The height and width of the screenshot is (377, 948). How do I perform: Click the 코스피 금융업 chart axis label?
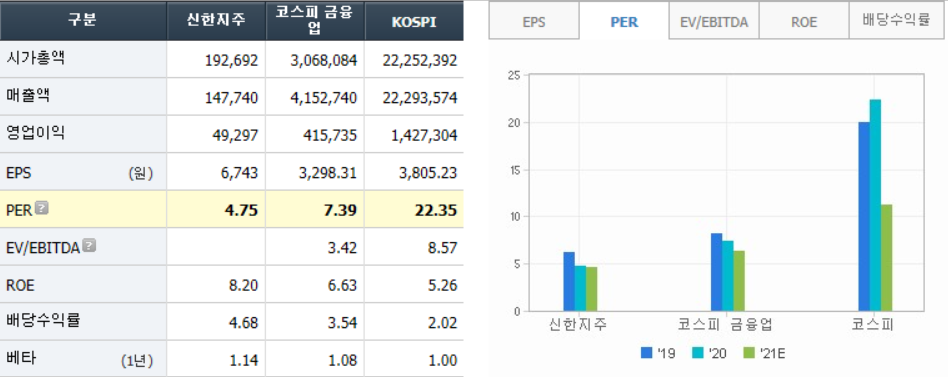click(x=726, y=325)
